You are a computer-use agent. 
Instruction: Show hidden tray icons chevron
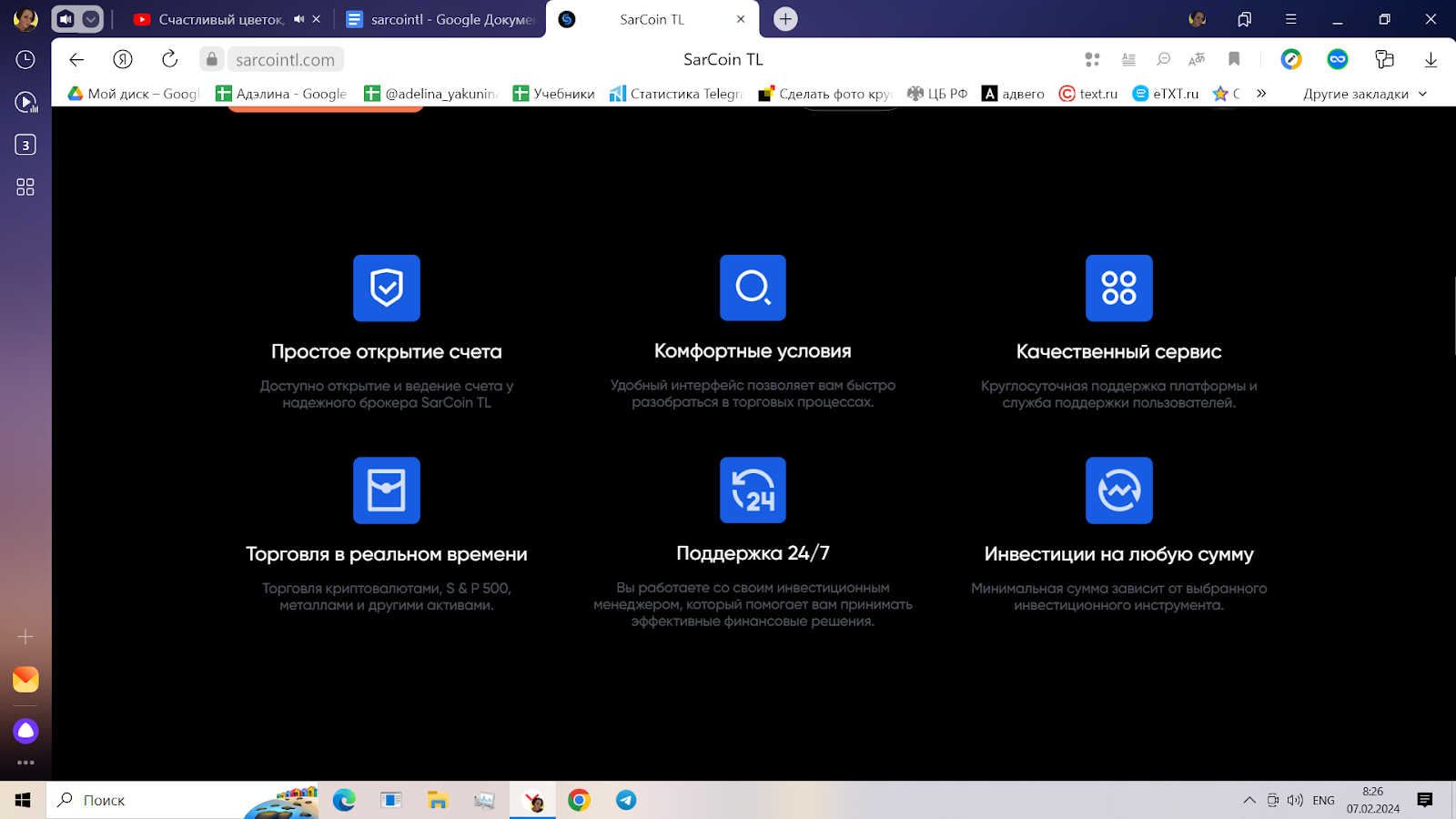[1249, 800]
